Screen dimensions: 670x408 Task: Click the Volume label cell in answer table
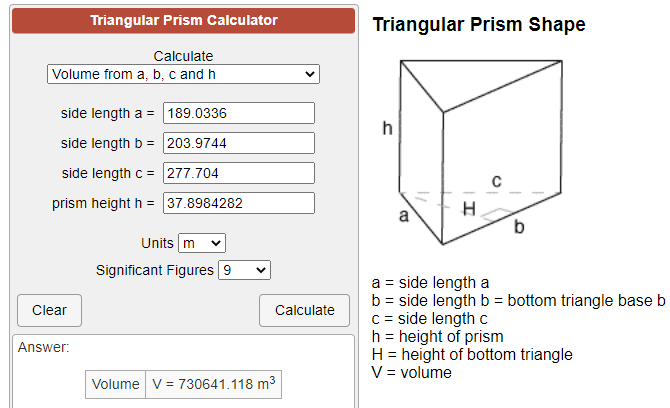coord(115,384)
